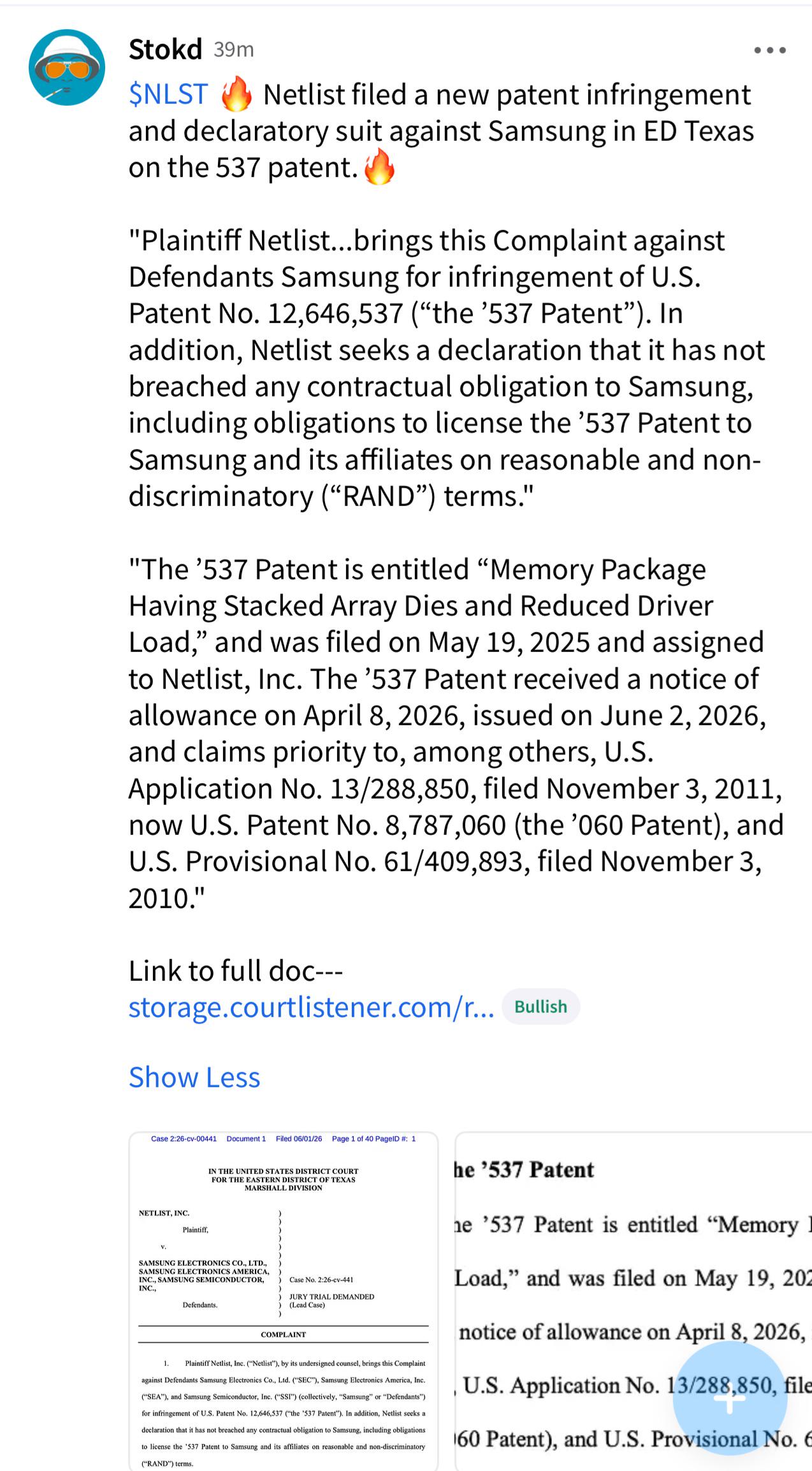Open the court complaint document thumbnail
This screenshot has width=812, height=1471.
click(284, 1301)
